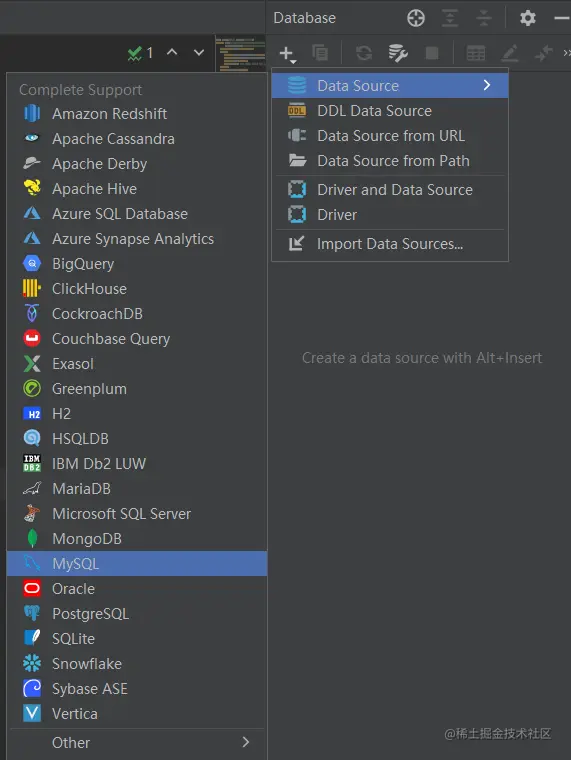The height and width of the screenshot is (760, 571).
Task: Click the Select Opened File target icon
Action: pos(416,18)
